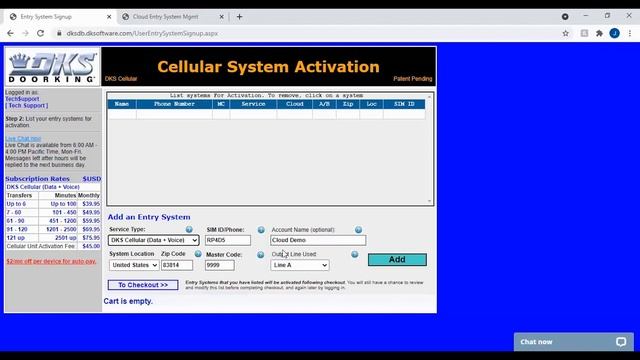Open the Chat now widget
The image size is (640, 360).
[573, 342]
